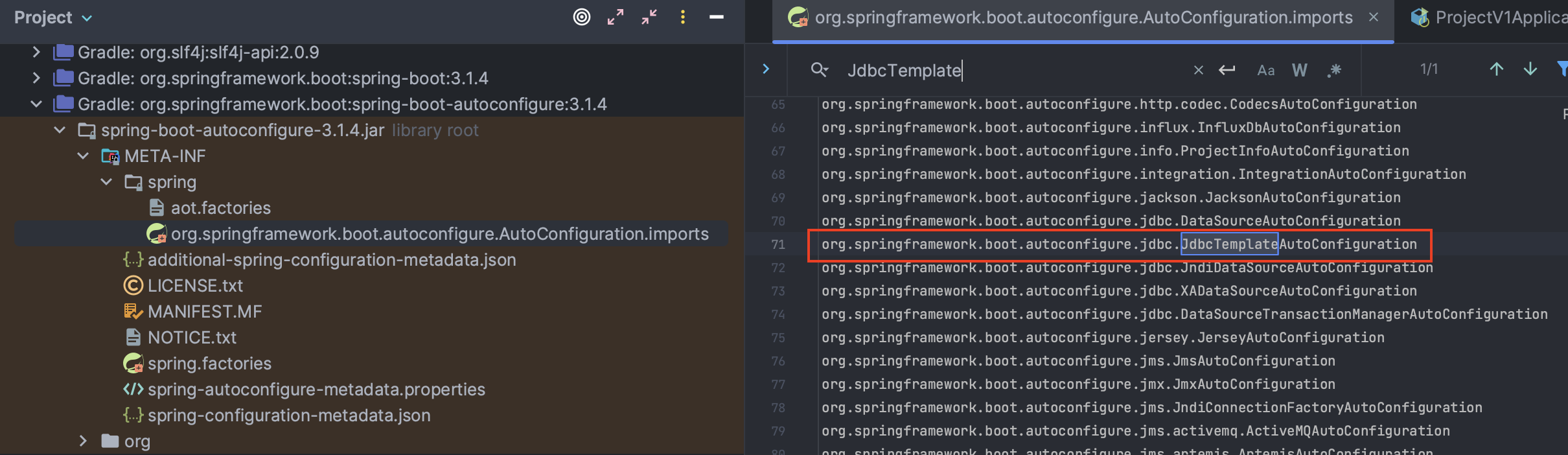This screenshot has height=455, width=1568.
Task: Select the NOTICE.txt file
Action: click(x=192, y=338)
